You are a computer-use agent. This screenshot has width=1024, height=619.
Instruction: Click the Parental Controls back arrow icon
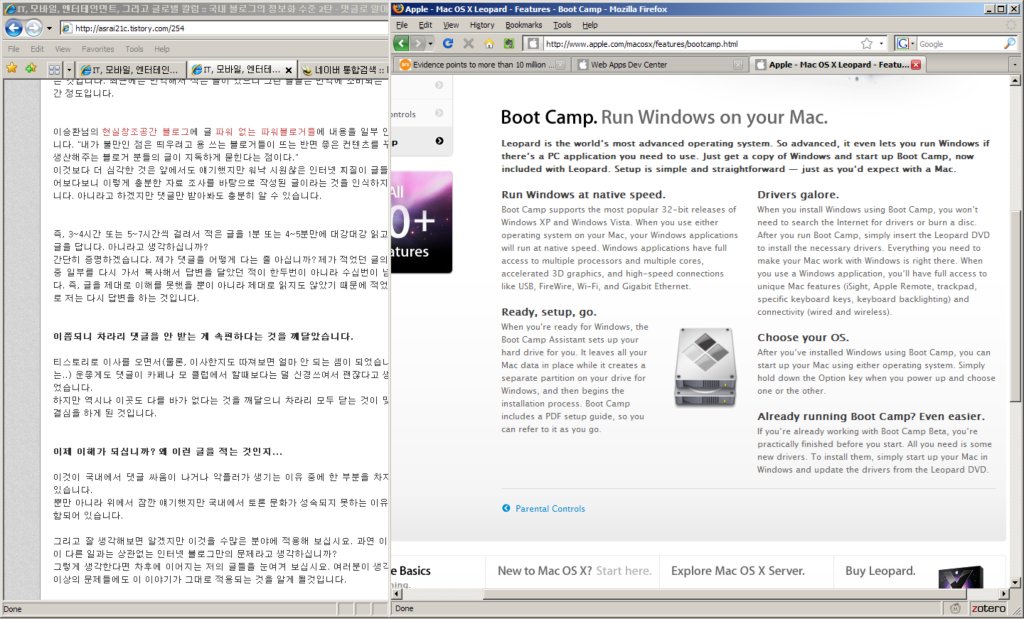506,508
